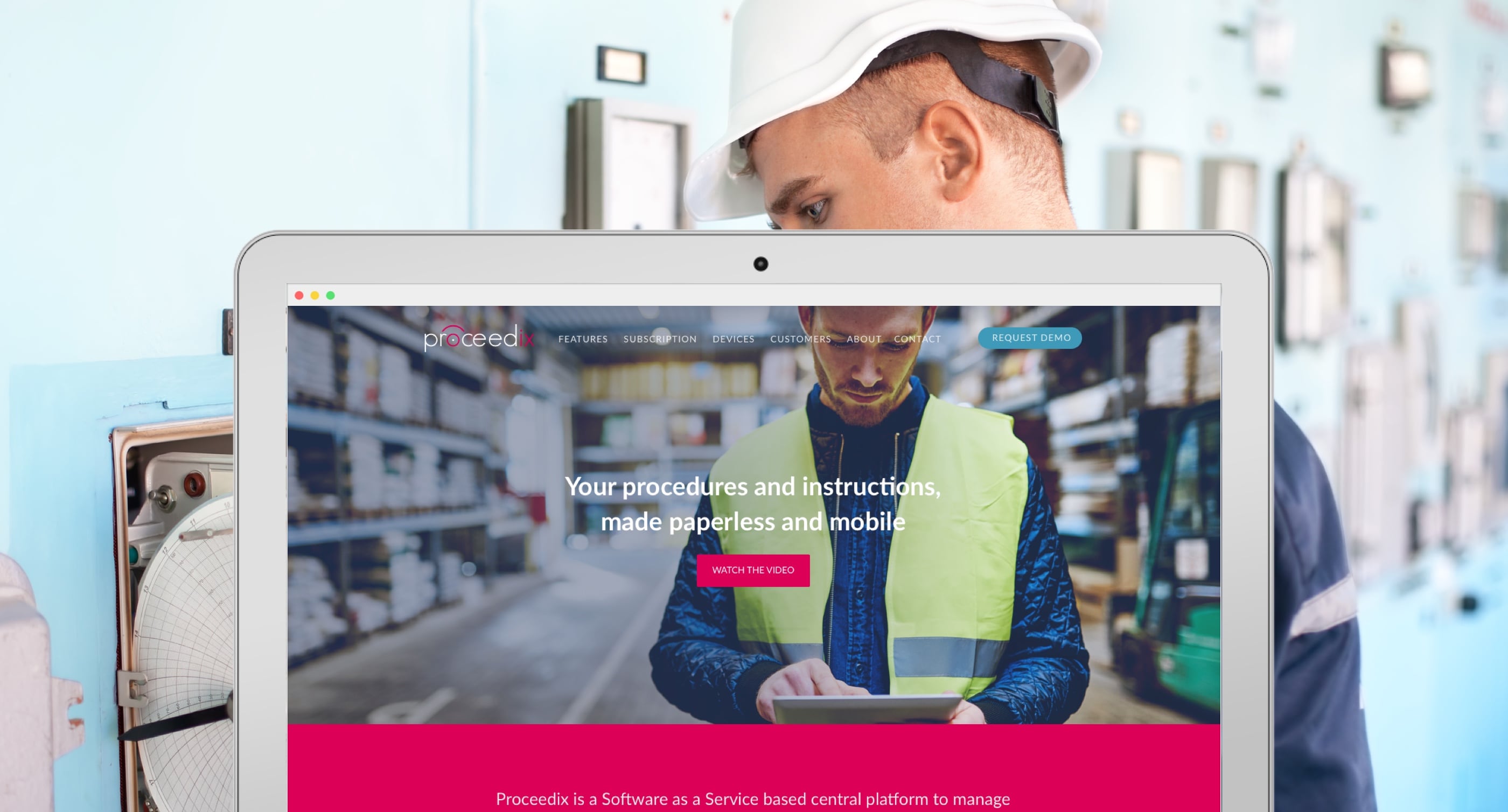Click the Watch the Video button
1508x812 pixels.
click(753, 570)
